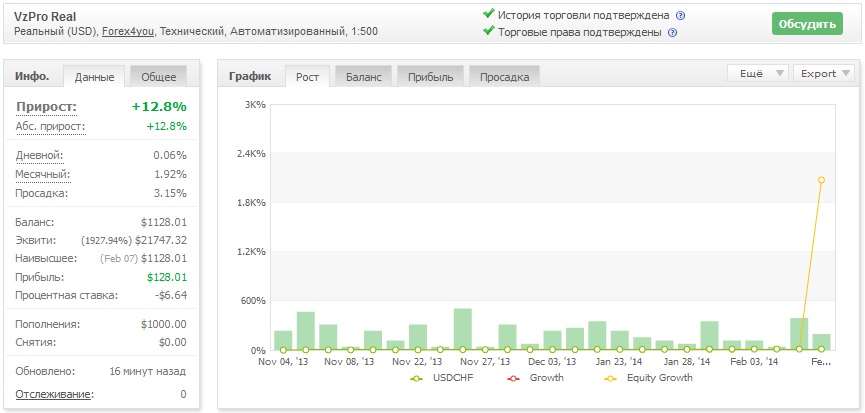This screenshot has height=413, width=865.
Task: Click the Торговые права подтверждены text
Action: [x=580, y=33]
